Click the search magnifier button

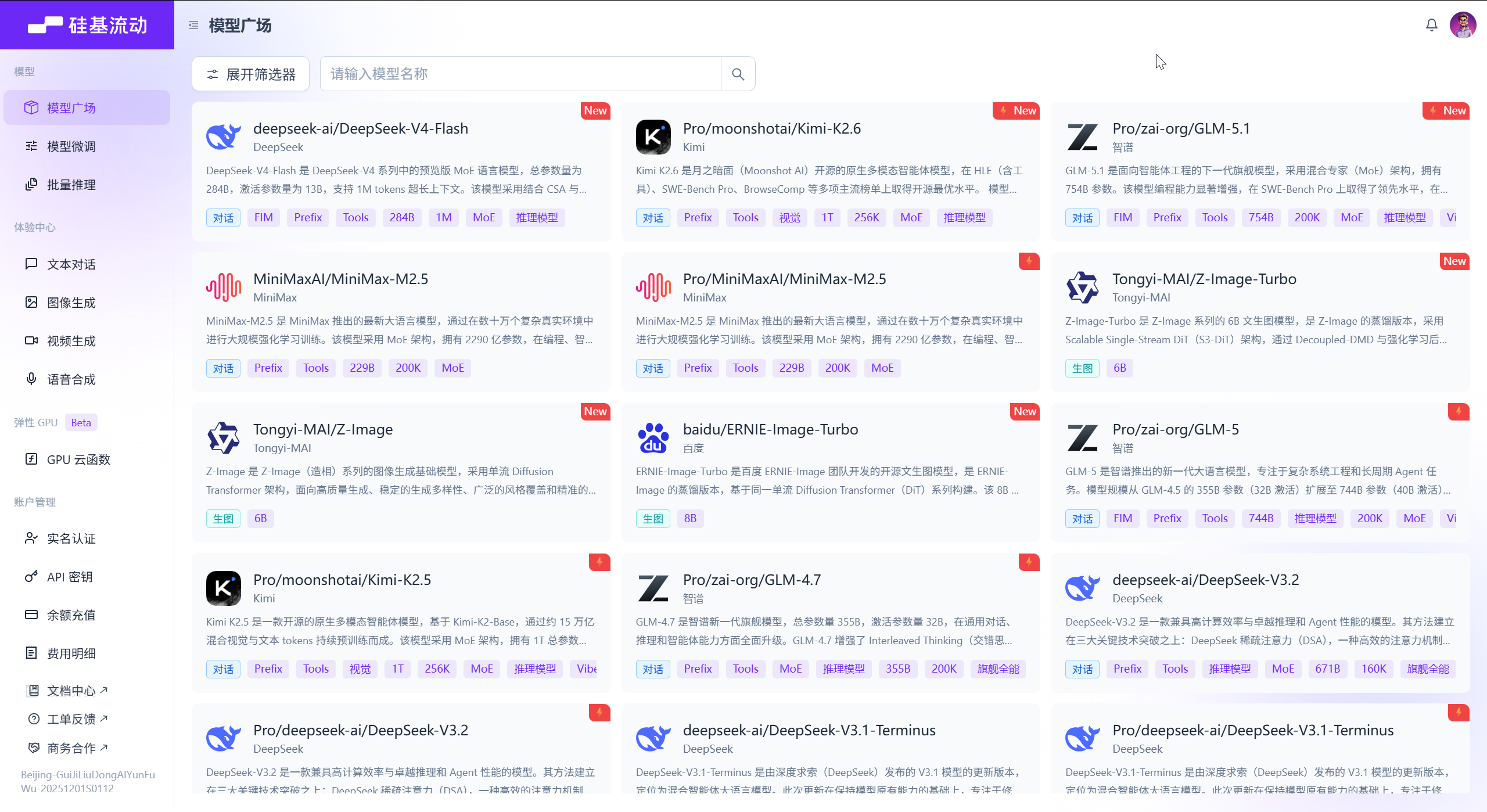(x=738, y=74)
